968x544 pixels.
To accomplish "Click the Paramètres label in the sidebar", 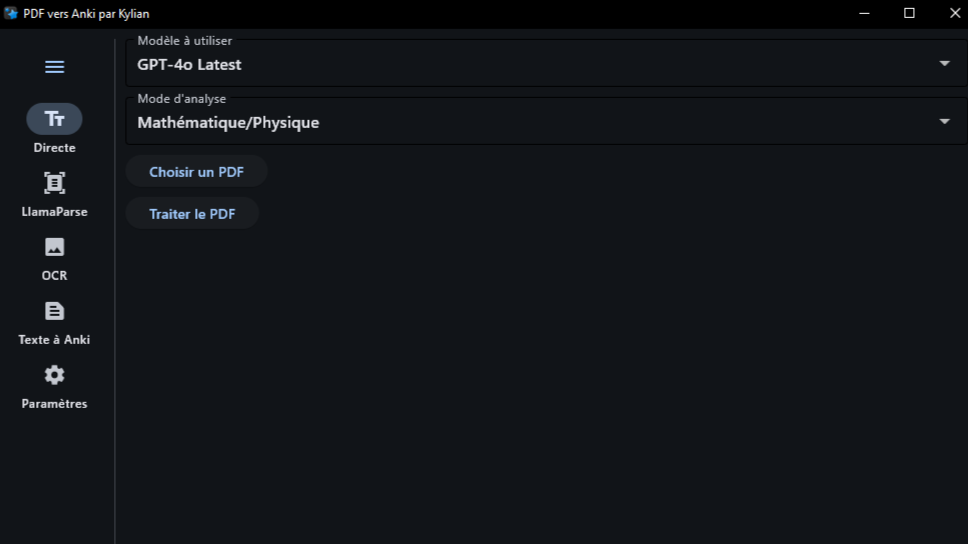I will point(54,404).
